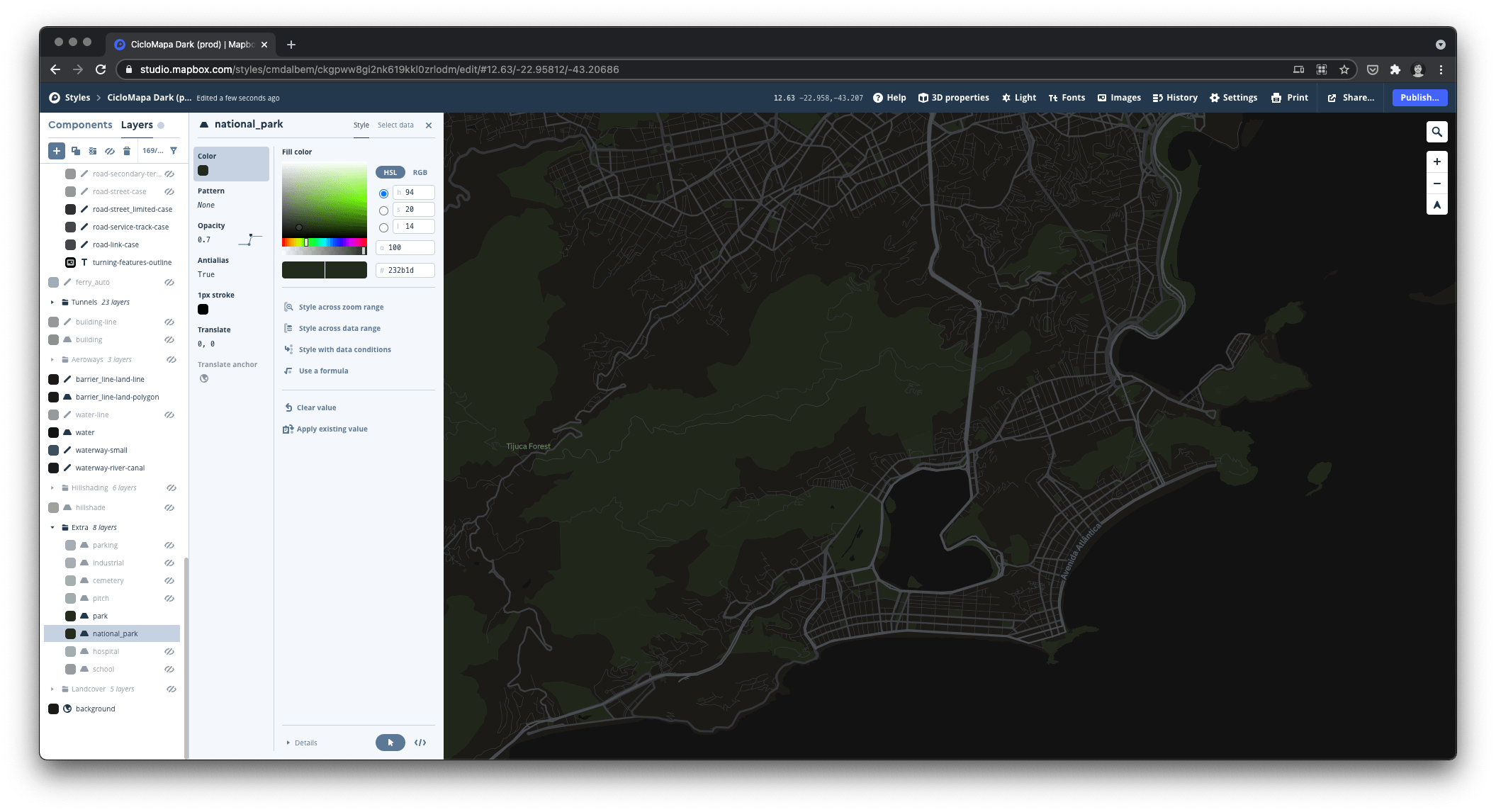This screenshot has width=1496, height=812.
Task: Open the layer filter funnel icon
Action: click(174, 150)
